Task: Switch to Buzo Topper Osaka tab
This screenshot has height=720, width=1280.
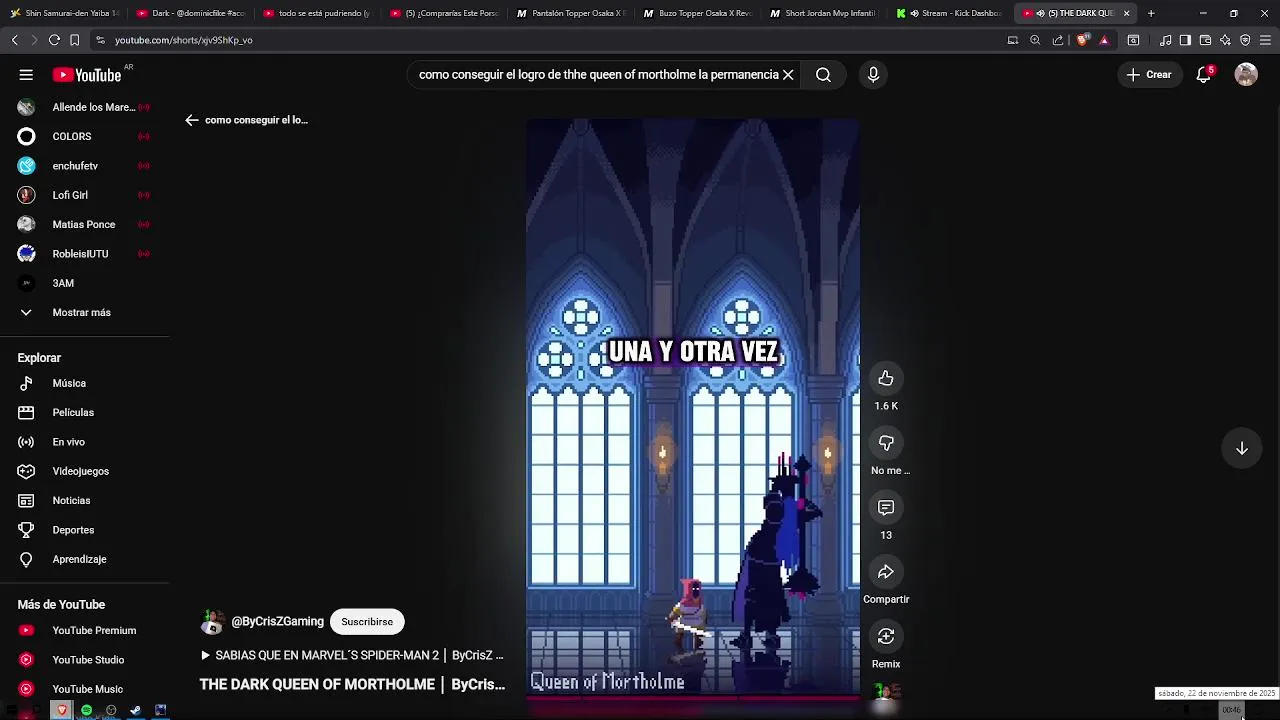Action: [698, 13]
